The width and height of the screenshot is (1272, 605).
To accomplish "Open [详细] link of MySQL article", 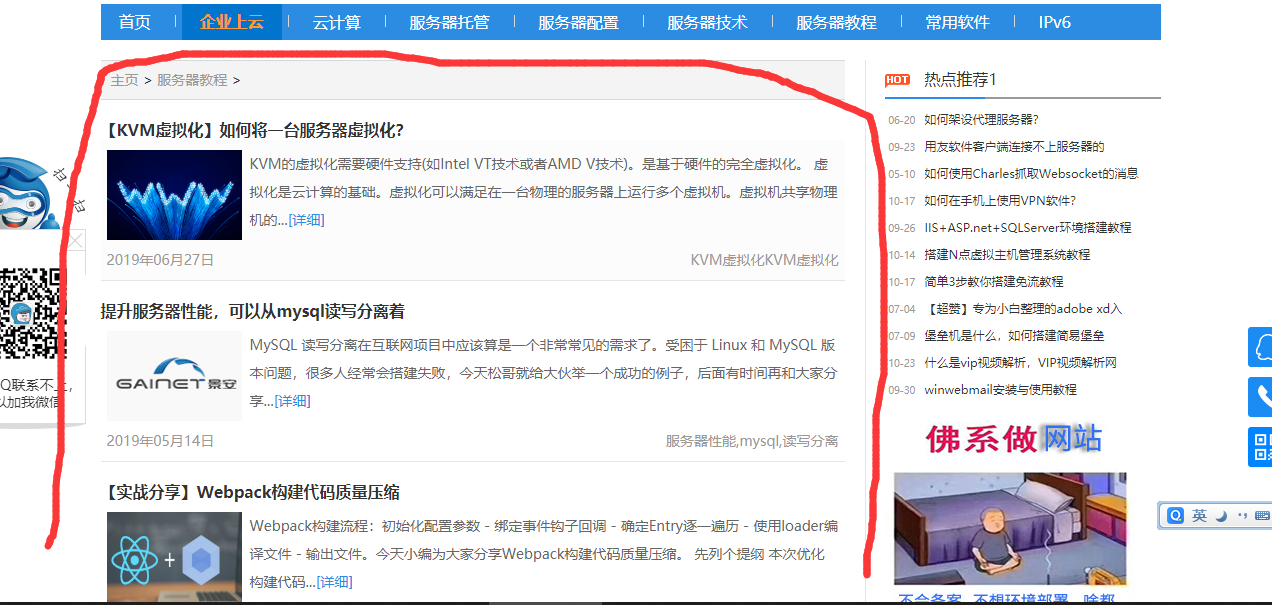I will pos(292,401).
